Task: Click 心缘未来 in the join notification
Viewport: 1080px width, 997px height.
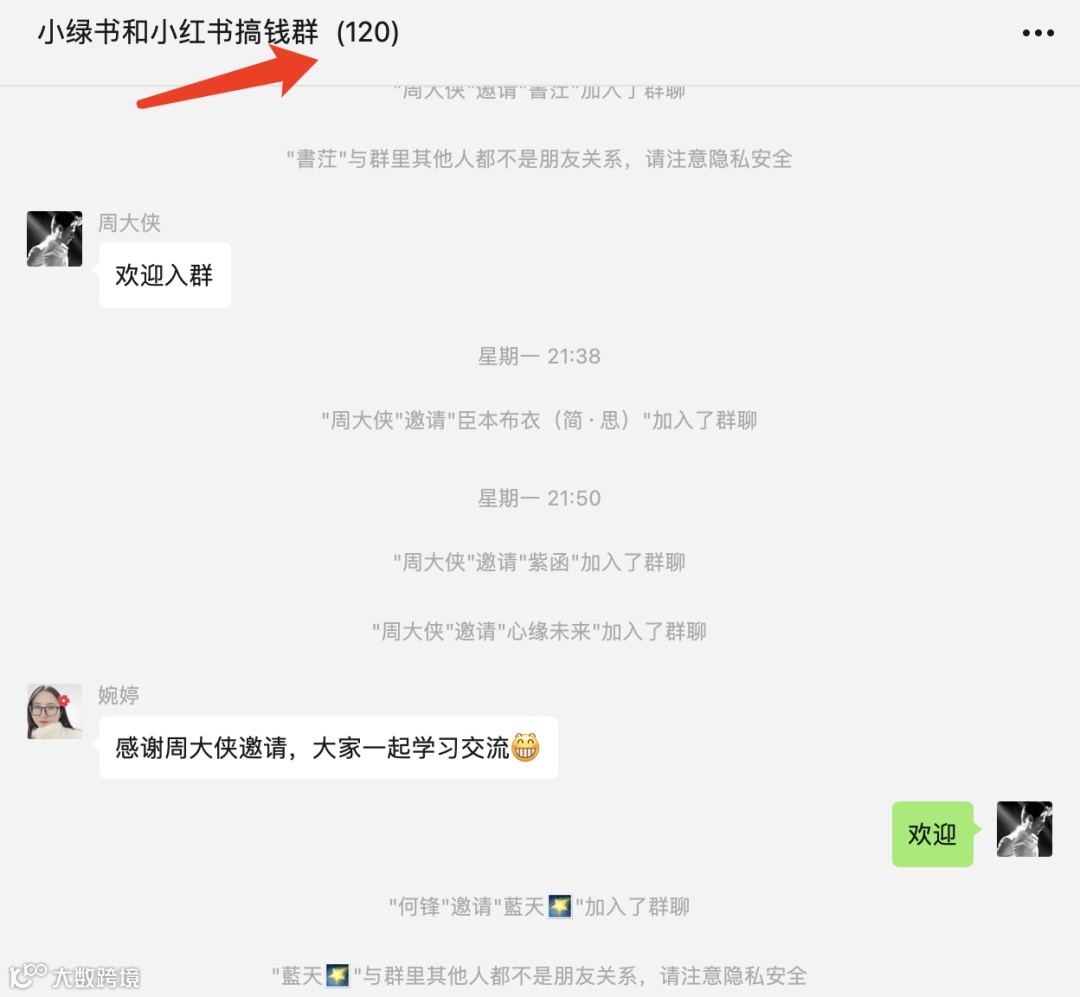Action: pyautogui.click(x=549, y=631)
